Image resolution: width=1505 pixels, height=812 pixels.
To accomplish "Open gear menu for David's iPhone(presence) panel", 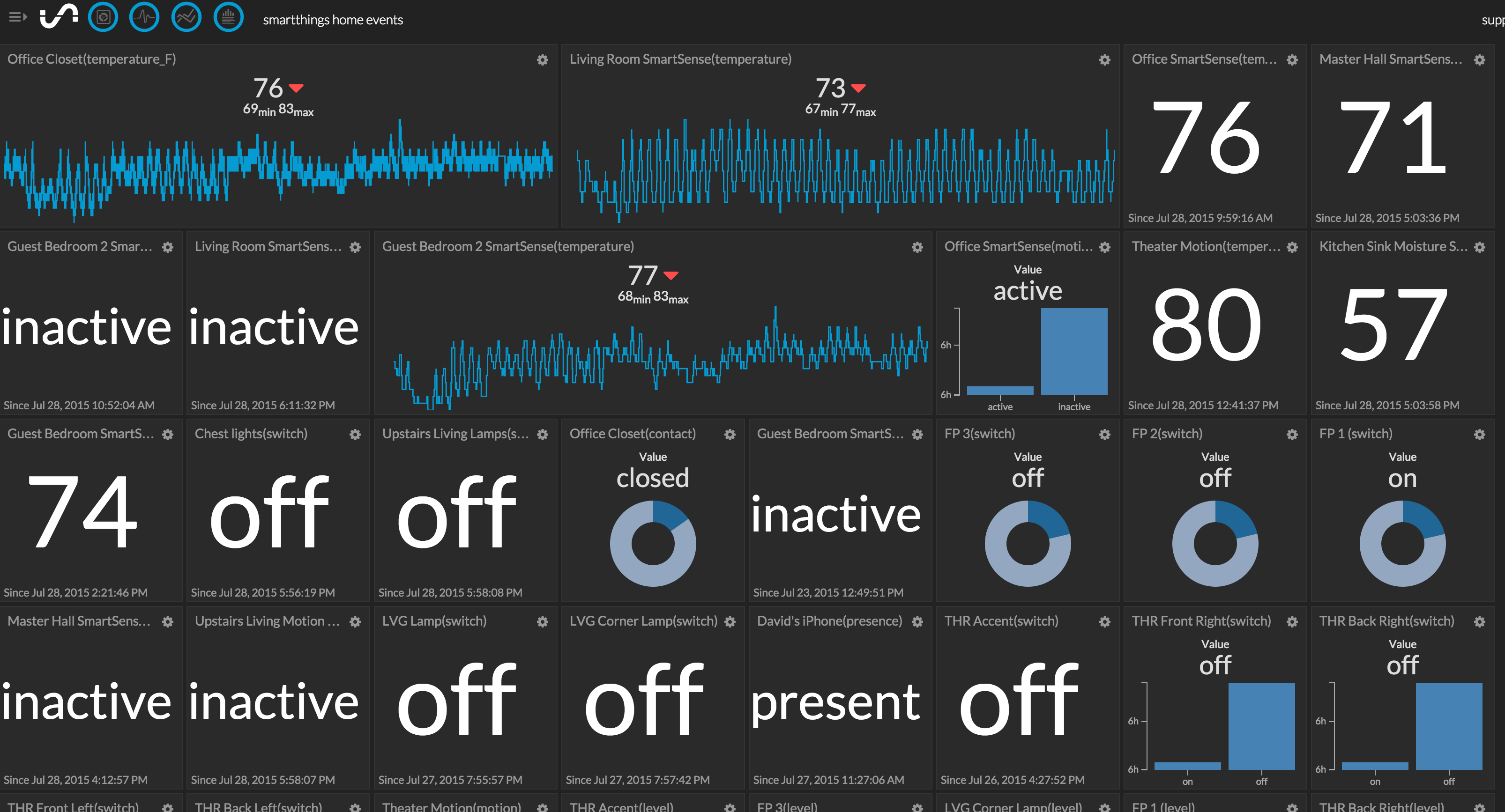I will (x=918, y=622).
